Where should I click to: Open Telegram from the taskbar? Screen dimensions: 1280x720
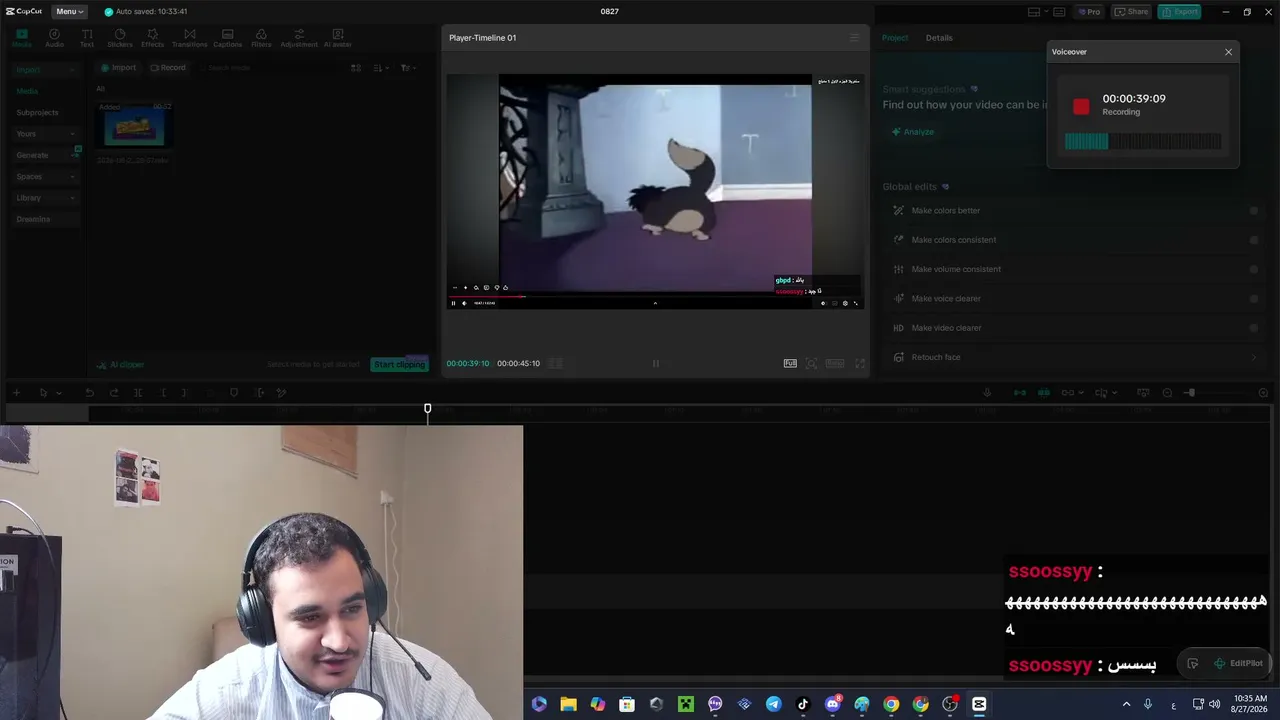click(x=773, y=704)
